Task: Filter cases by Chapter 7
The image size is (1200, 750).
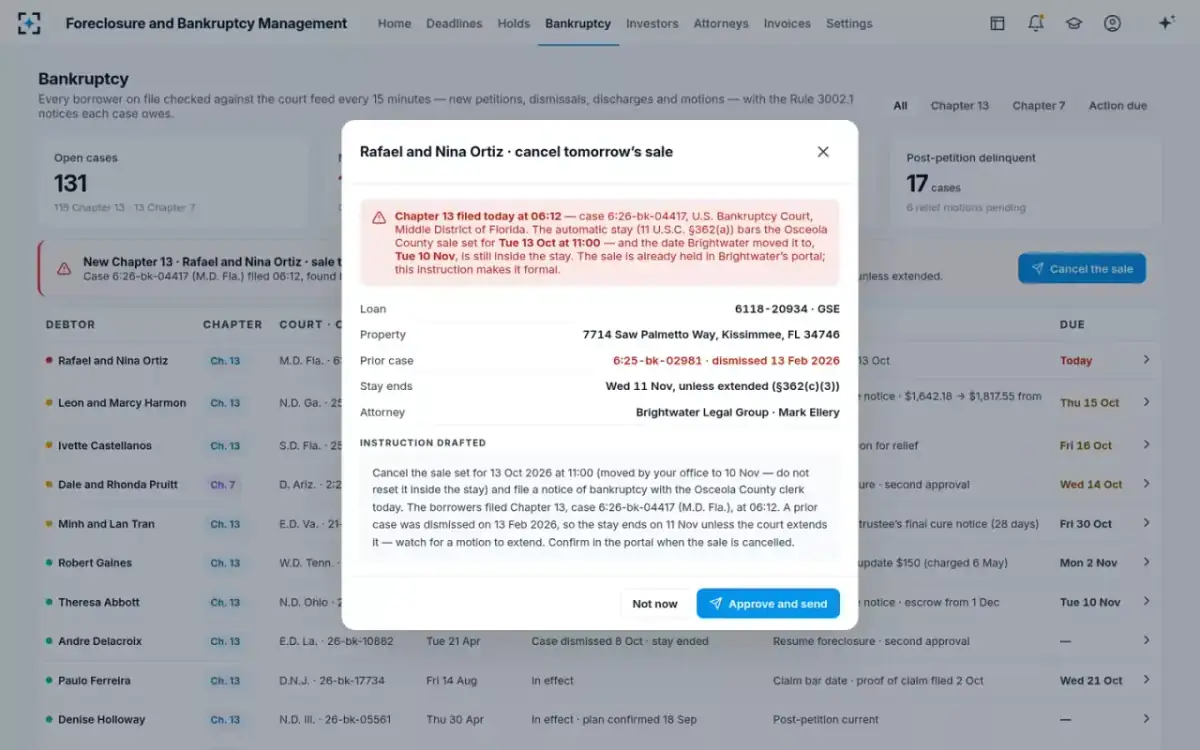Action: click(1039, 106)
